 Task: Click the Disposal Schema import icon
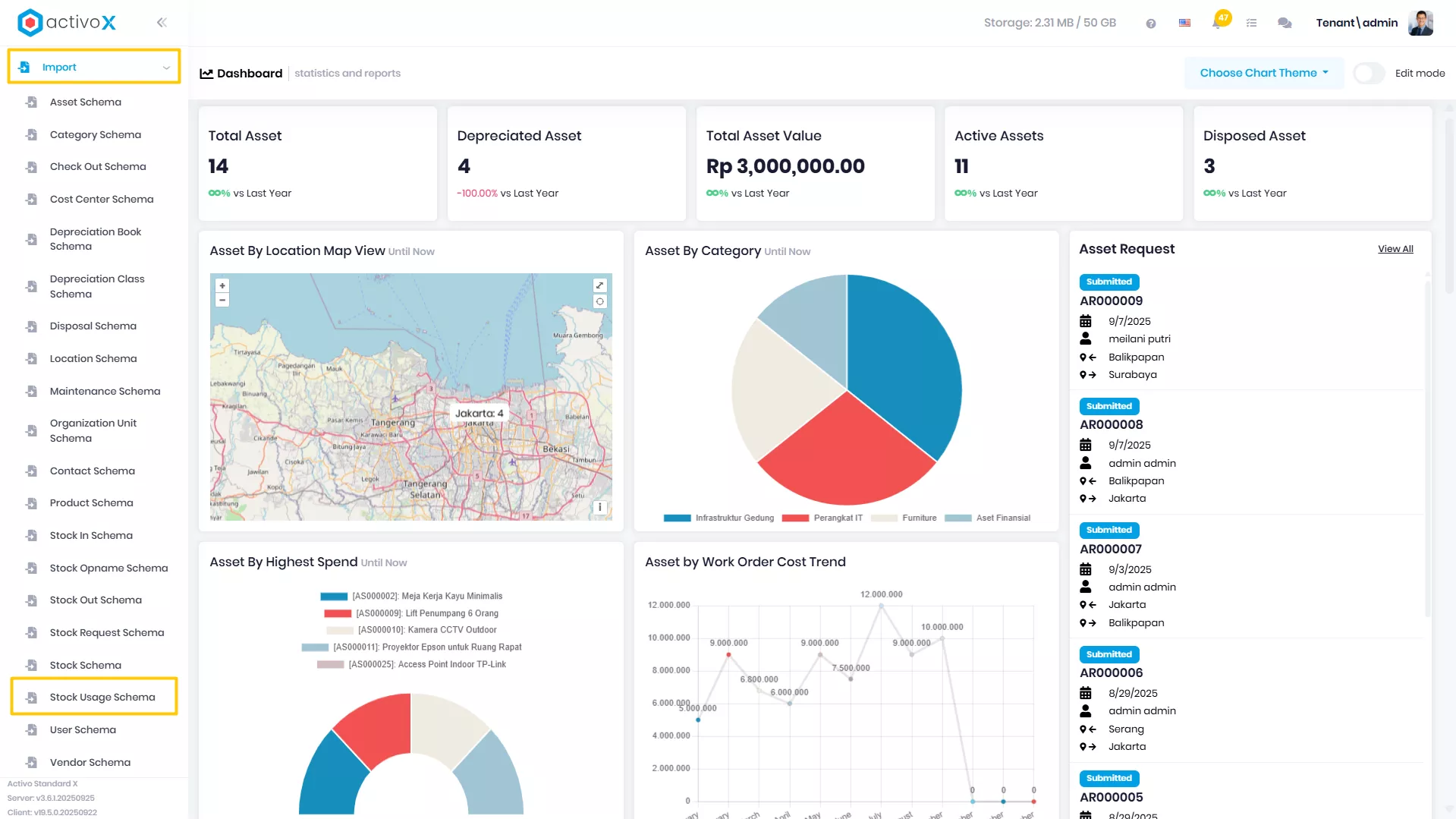tap(31, 326)
